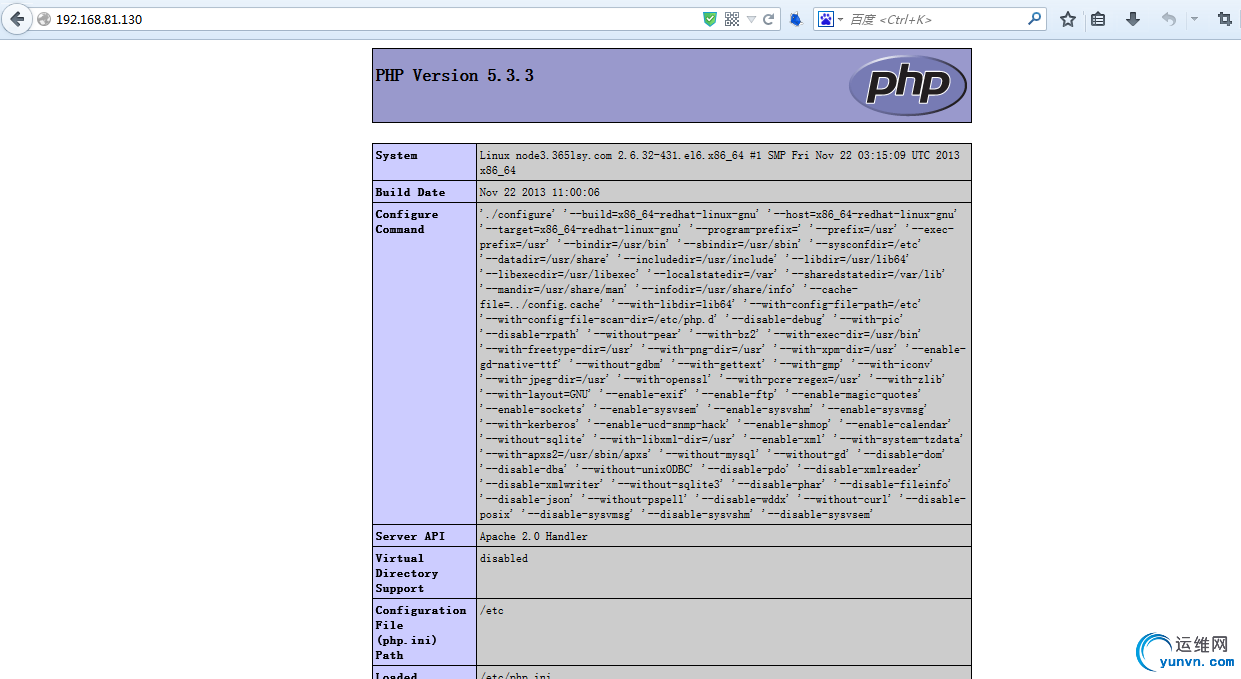
Task: Click the magnifier search button
Action: pyautogui.click(x=1035, y=18)
